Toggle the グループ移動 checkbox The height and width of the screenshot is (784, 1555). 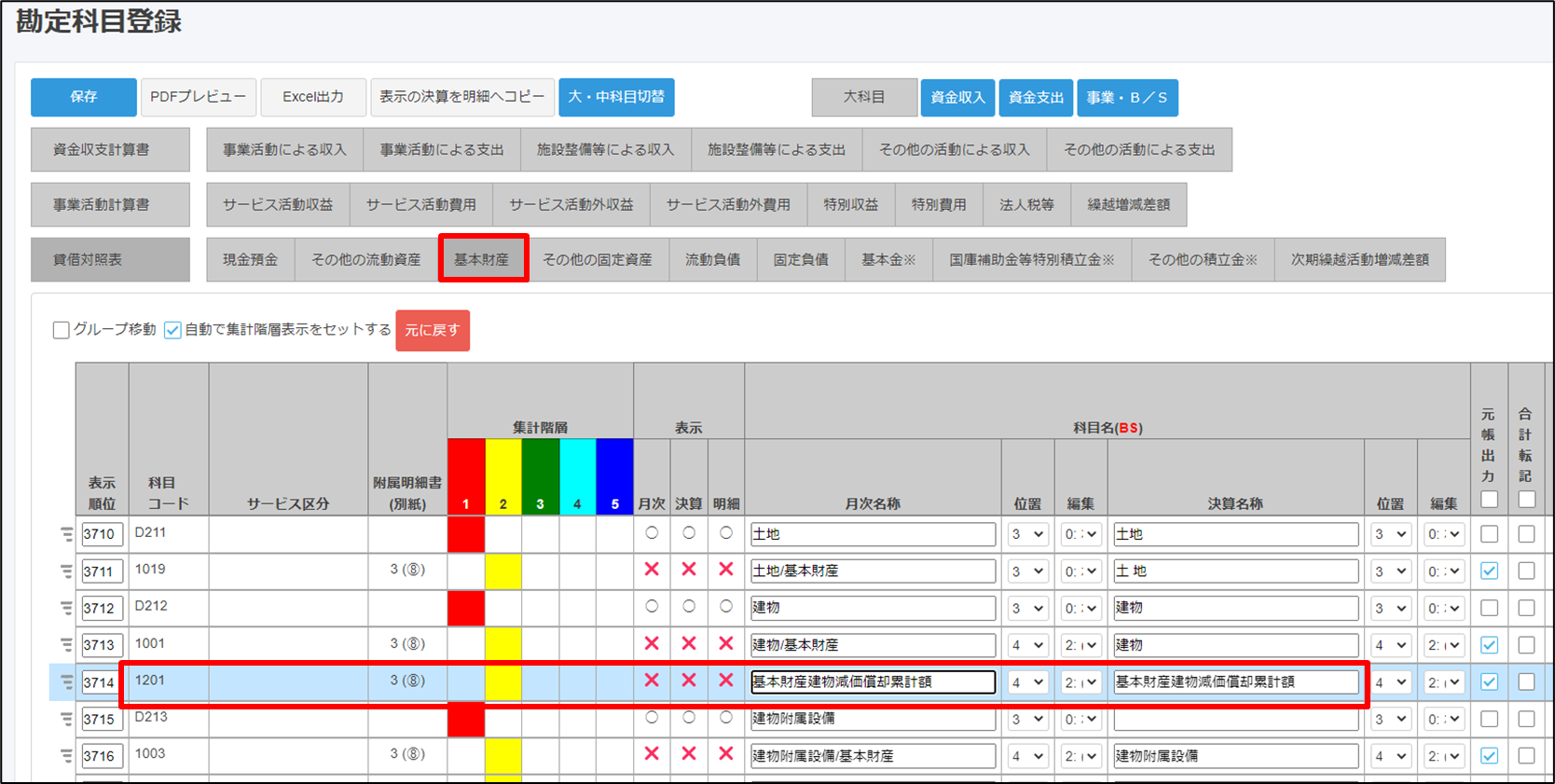click(x=62, y=330)
